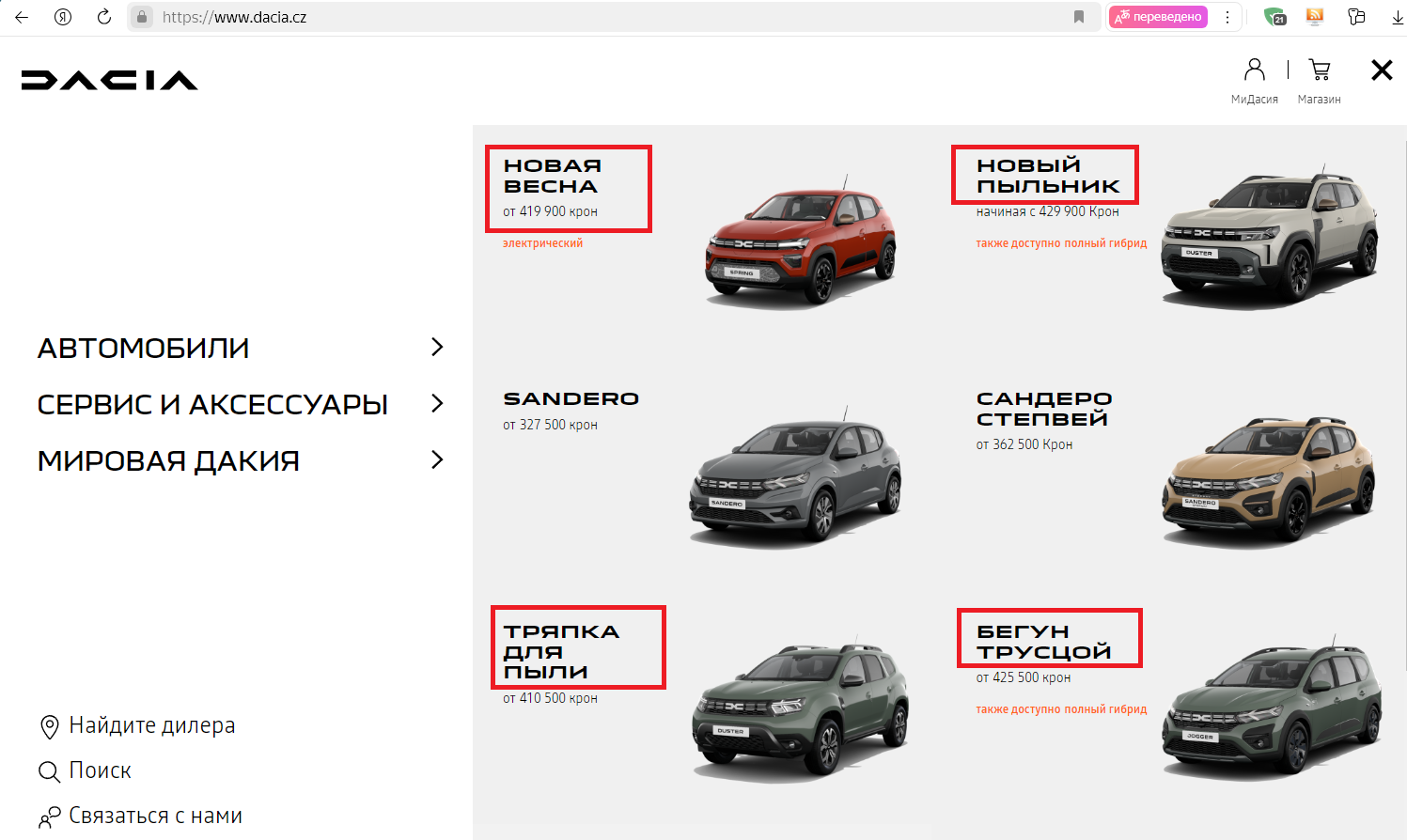Open the ТРЯПКА ДЛЯ ПЫЛИ model title
Screen dimensions: 1407x840
click(562, 651)
